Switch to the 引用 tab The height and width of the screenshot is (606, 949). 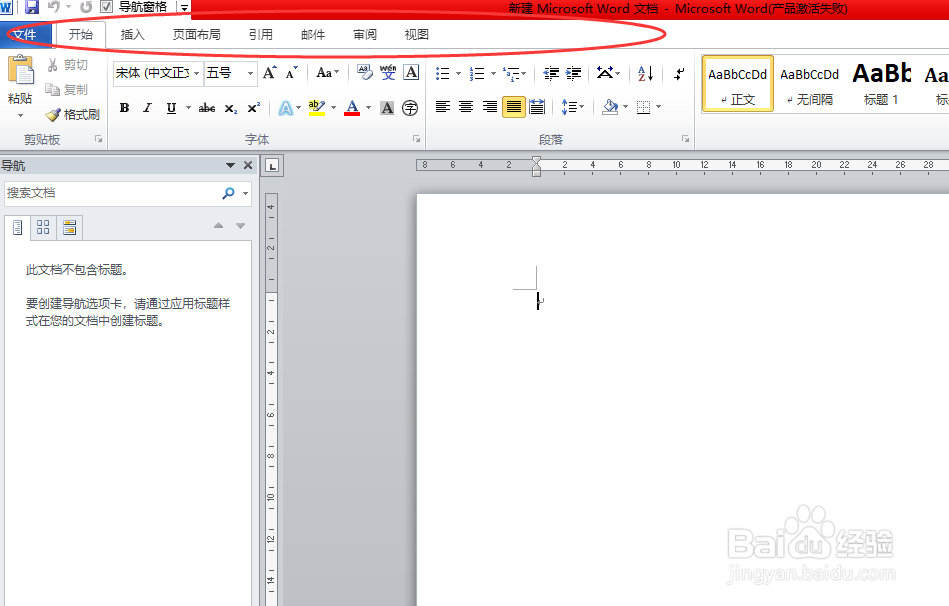pyautogui.click(x=261, y=35)
